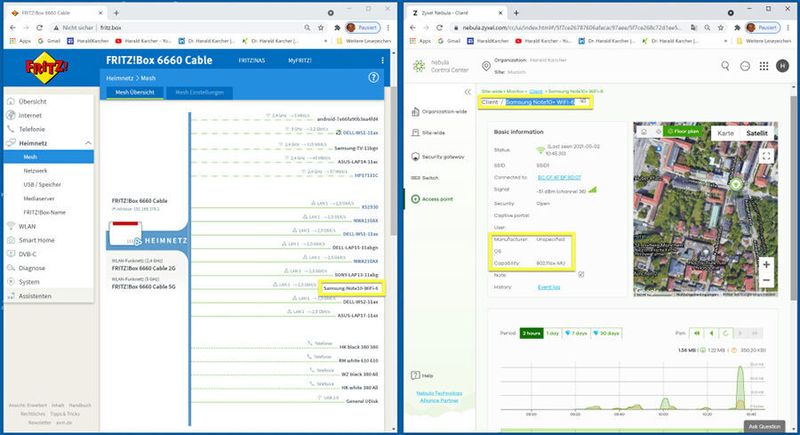Switch map to Satellit view
800x435 pixels.
tap(757, 133)
